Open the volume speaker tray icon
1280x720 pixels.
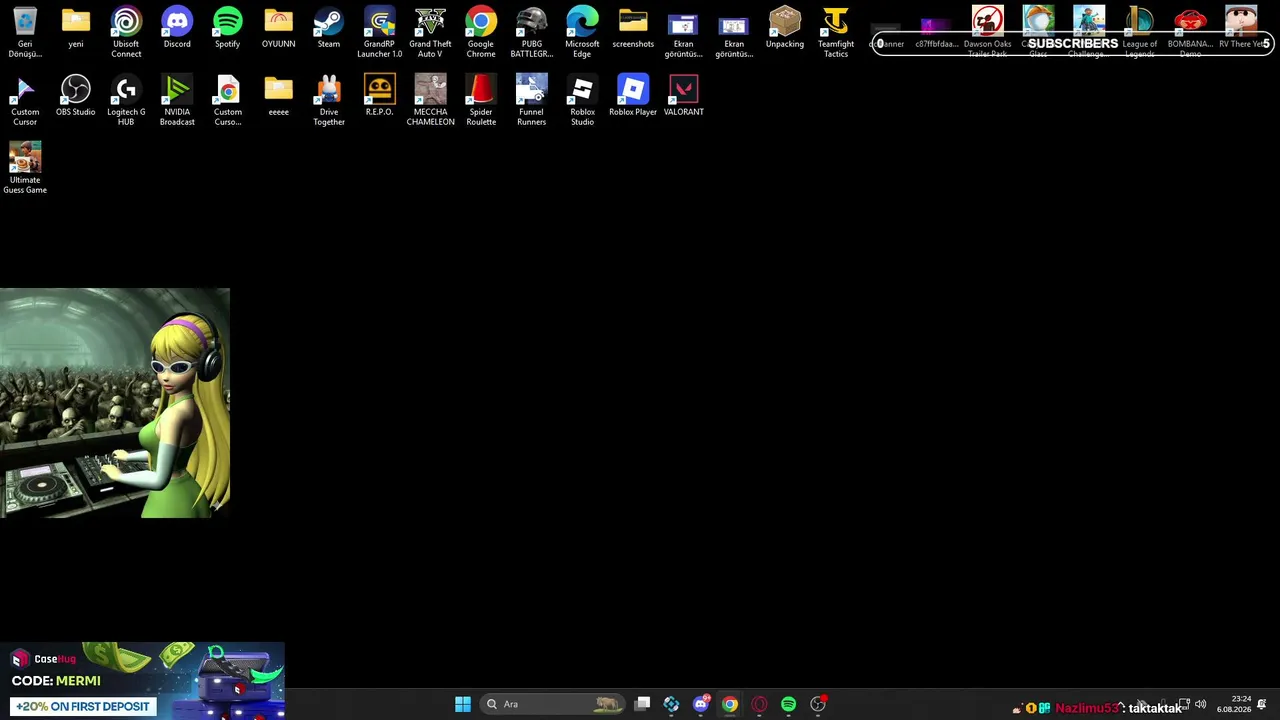coord(1200,704)
